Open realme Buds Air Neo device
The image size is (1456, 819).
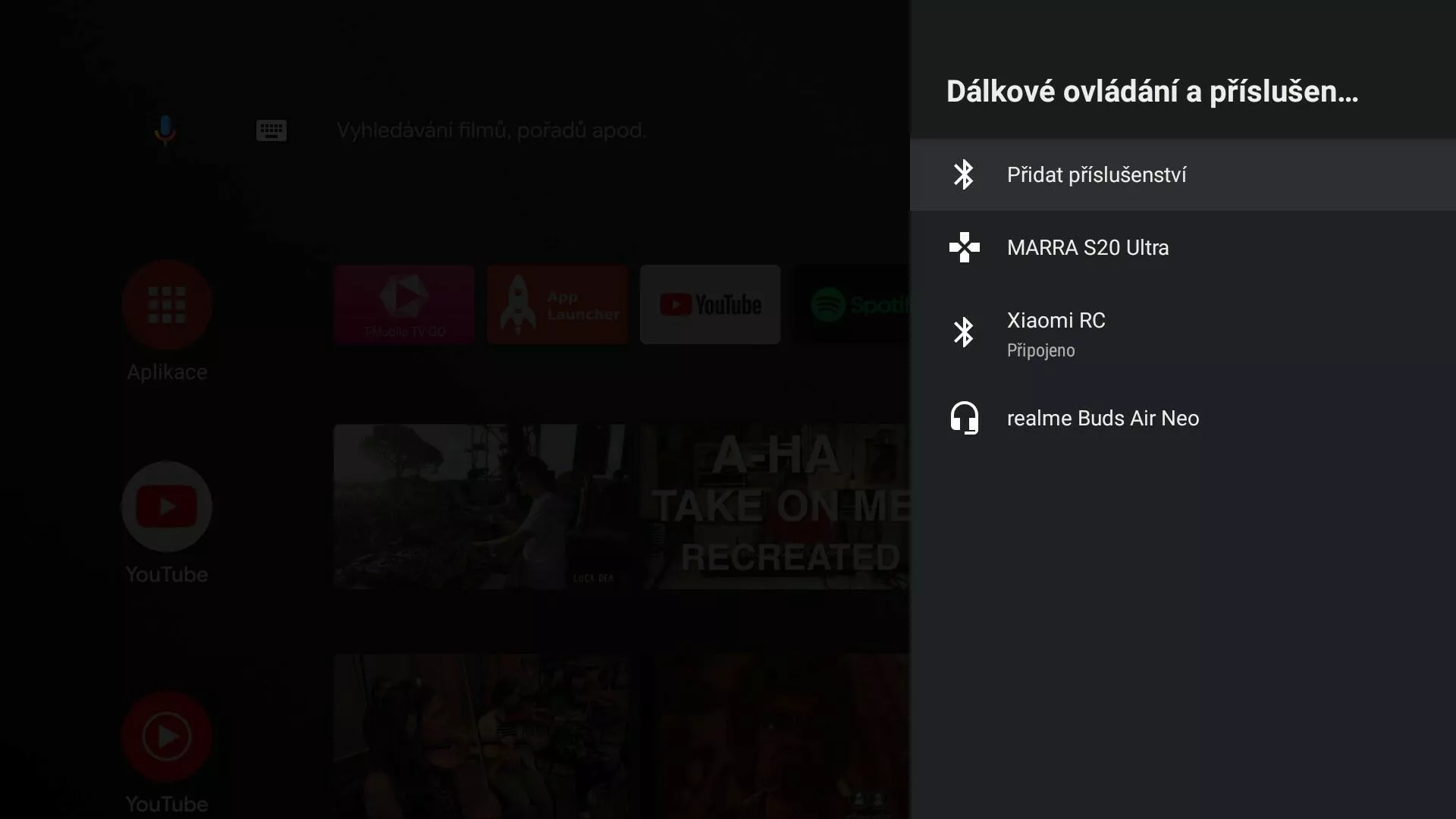(x=1183, y=418)
